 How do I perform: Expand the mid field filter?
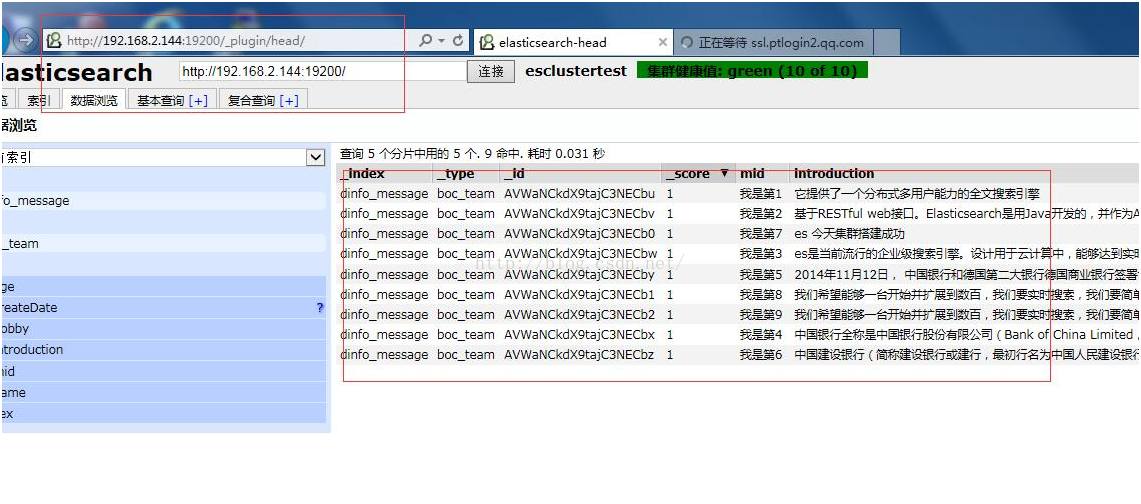tap(162, 371)
